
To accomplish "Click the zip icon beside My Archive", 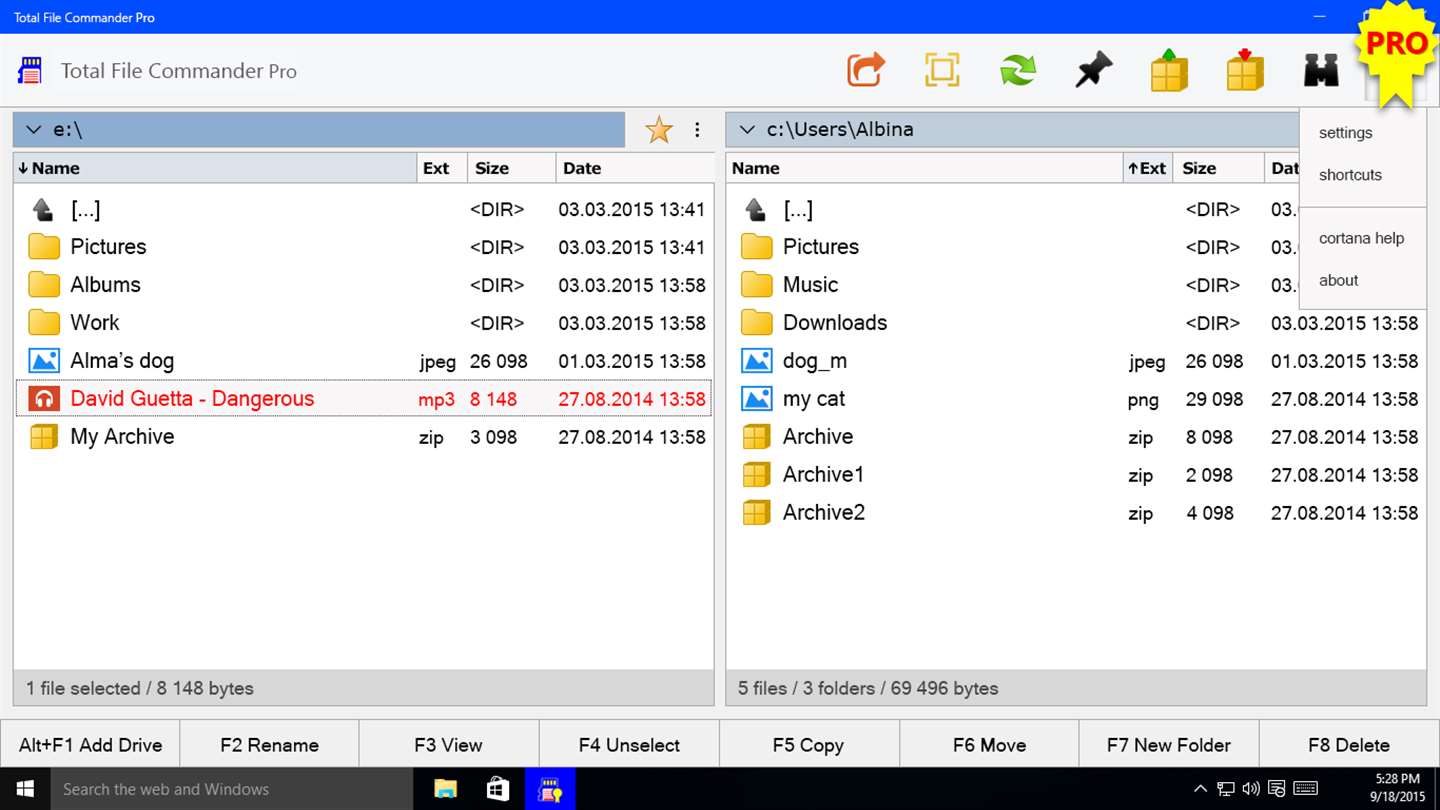I will tap(43, 437).
